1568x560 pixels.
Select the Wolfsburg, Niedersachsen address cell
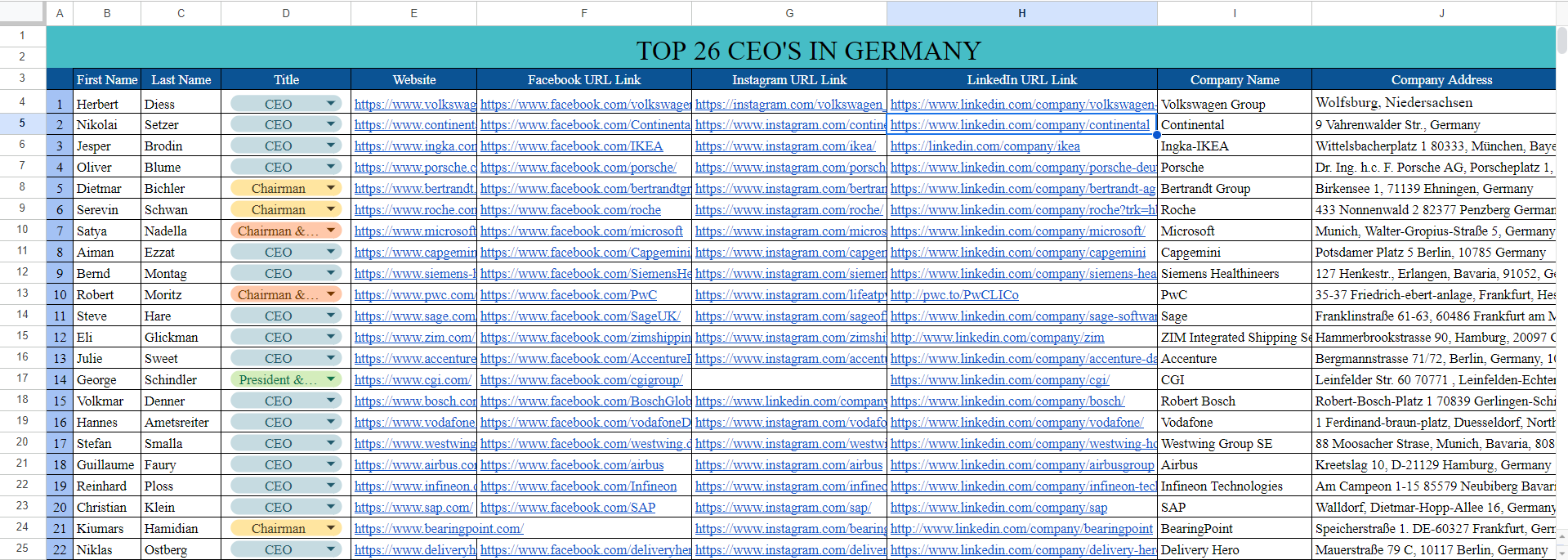point(1434,102)
